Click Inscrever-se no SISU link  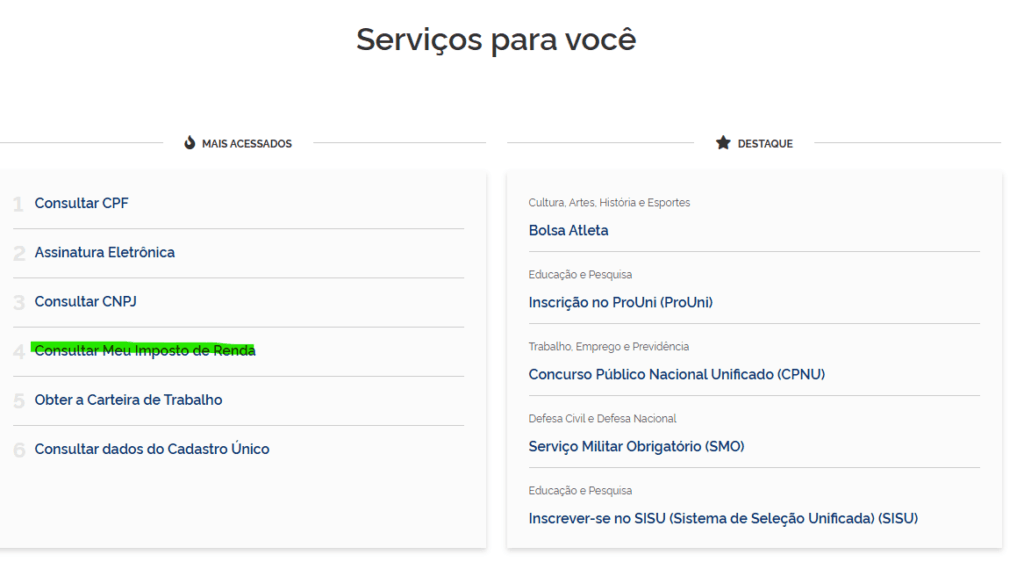723,518
